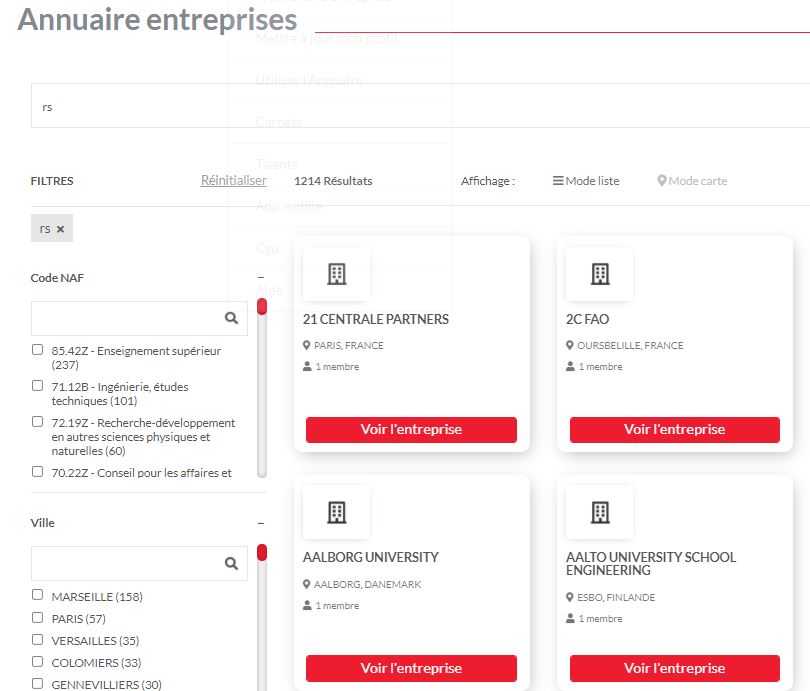View the 21 CENTRALE PARTNERS company
This screenshot has width=810, height=691.
[x=411, y=429]
